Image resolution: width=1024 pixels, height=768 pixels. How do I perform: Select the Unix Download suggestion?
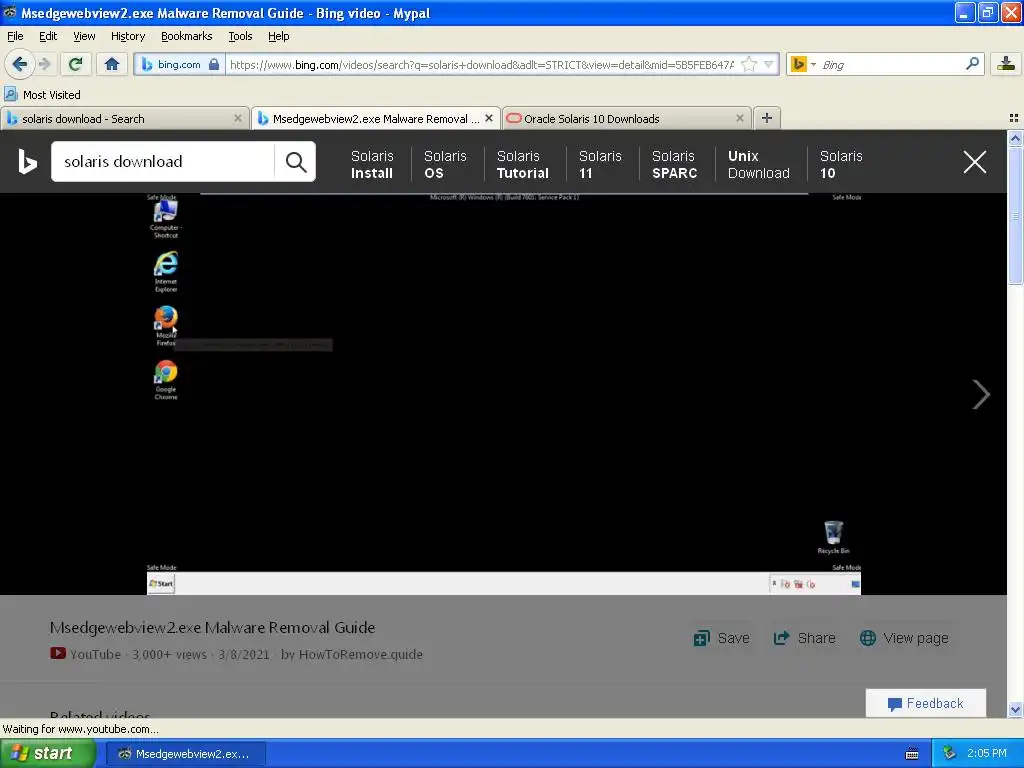coord(759,165)
